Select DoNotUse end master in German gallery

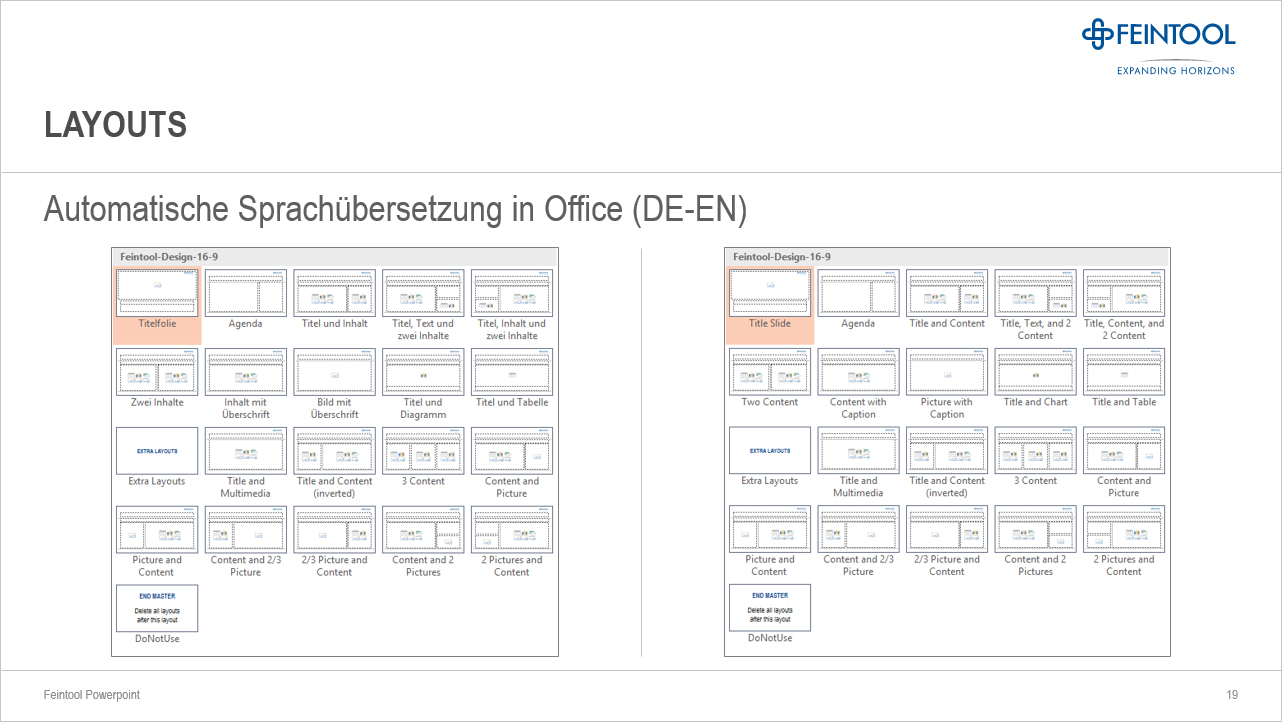coord(157,608)
